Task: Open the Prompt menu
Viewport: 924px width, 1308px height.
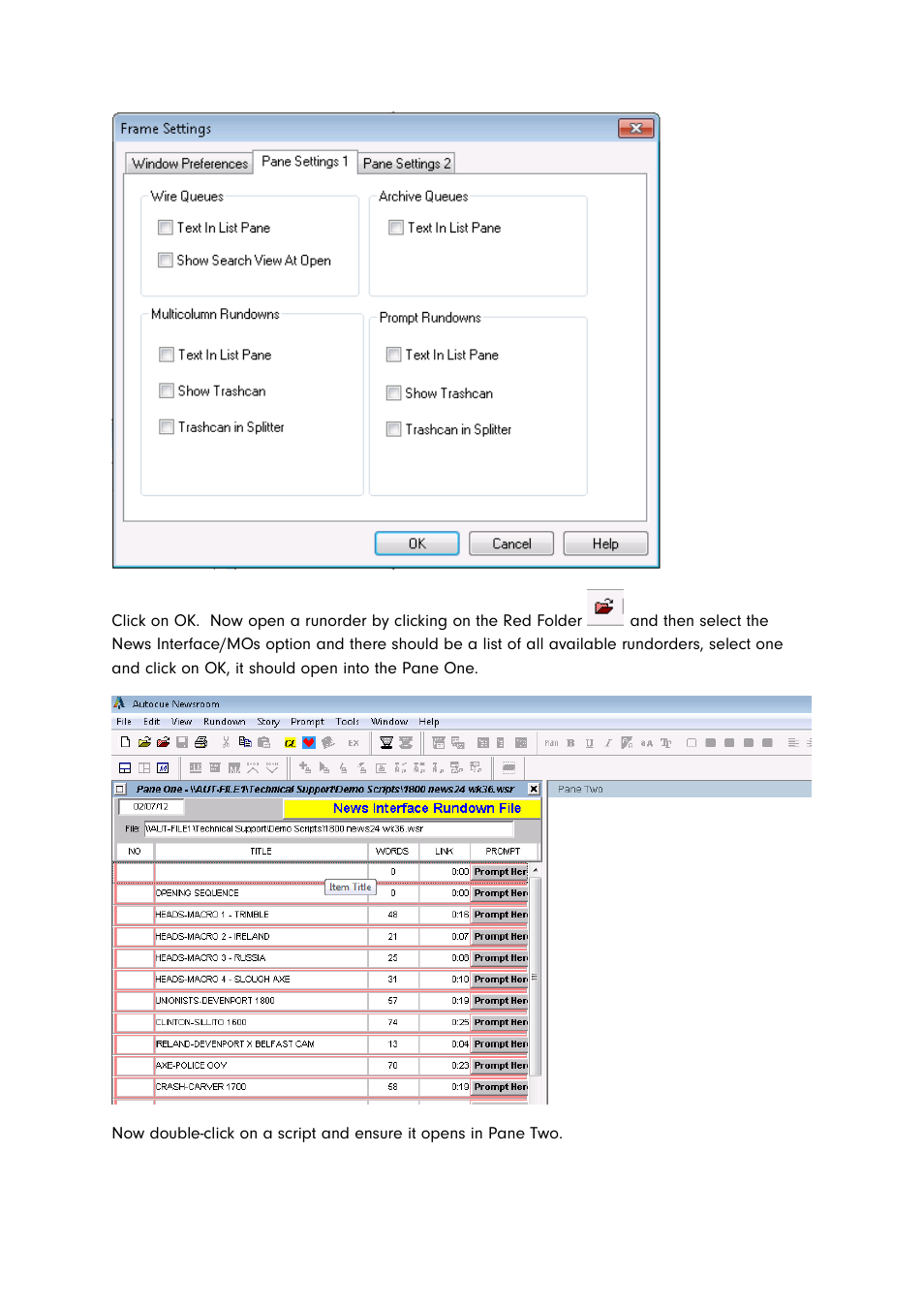Action: (x=308, y=722)
